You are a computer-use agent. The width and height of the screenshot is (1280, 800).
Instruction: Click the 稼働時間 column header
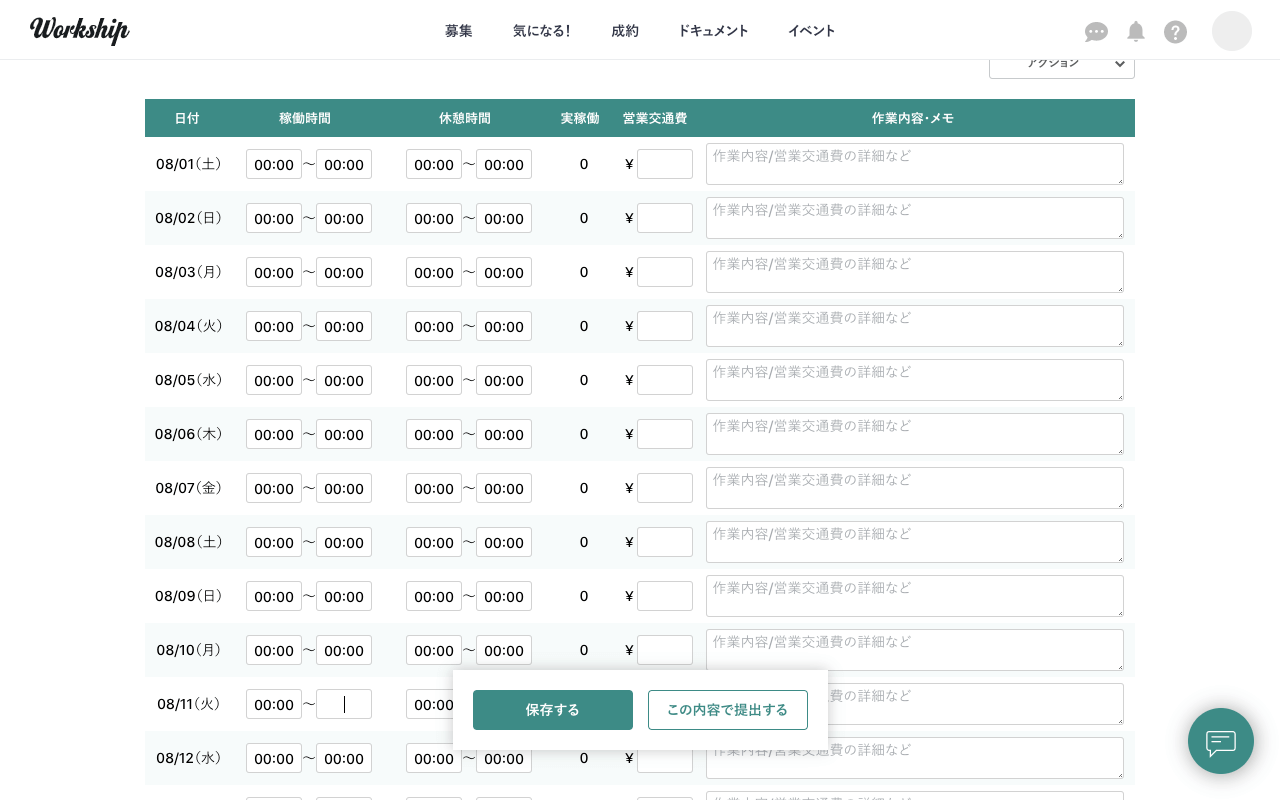coord(305,118)
